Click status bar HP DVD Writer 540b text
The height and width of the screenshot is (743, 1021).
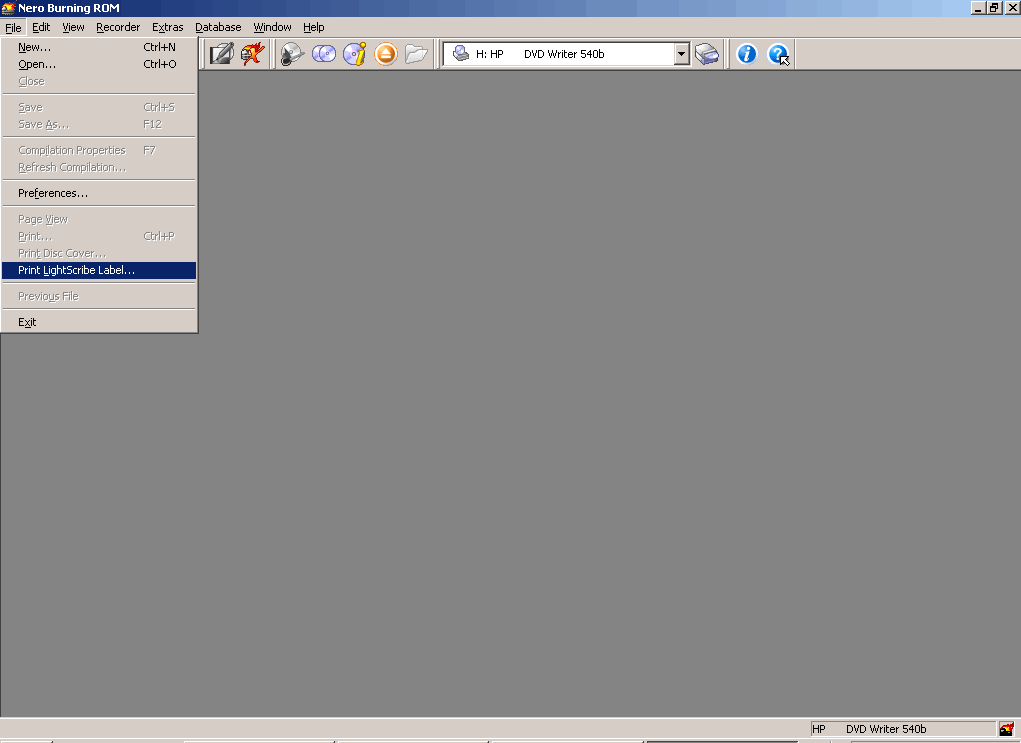(869, 729)
